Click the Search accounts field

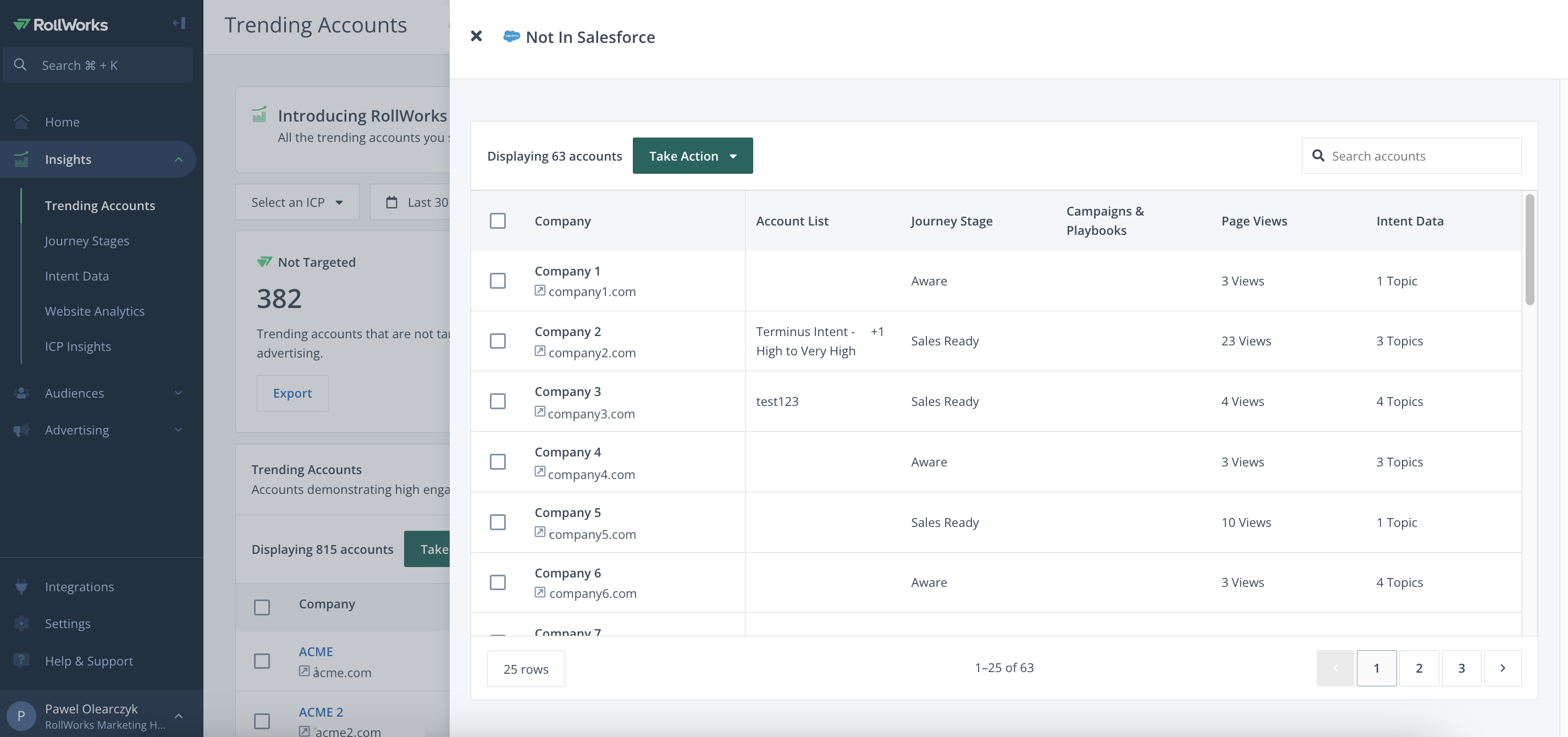(x=1411, y=156)
